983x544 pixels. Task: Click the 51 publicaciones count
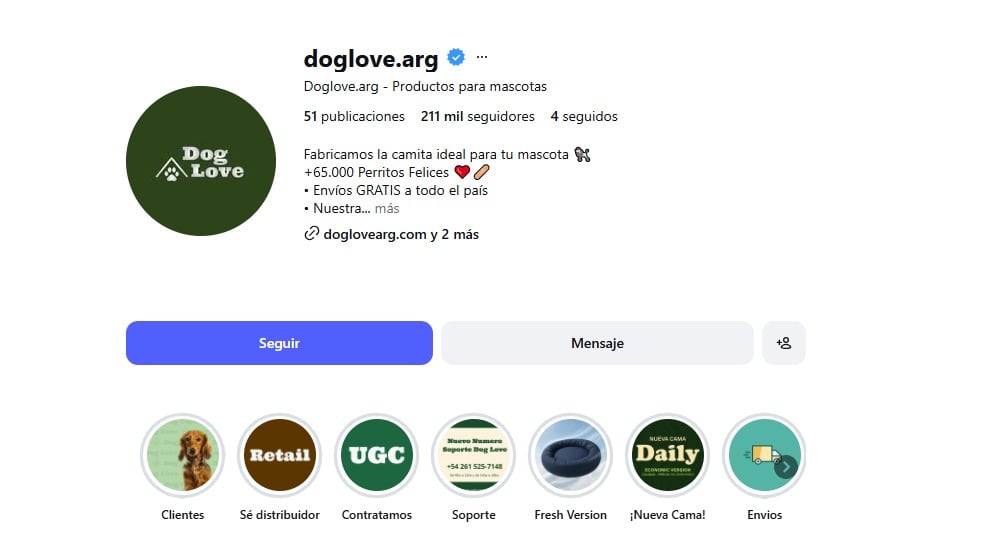pos(354,116)
